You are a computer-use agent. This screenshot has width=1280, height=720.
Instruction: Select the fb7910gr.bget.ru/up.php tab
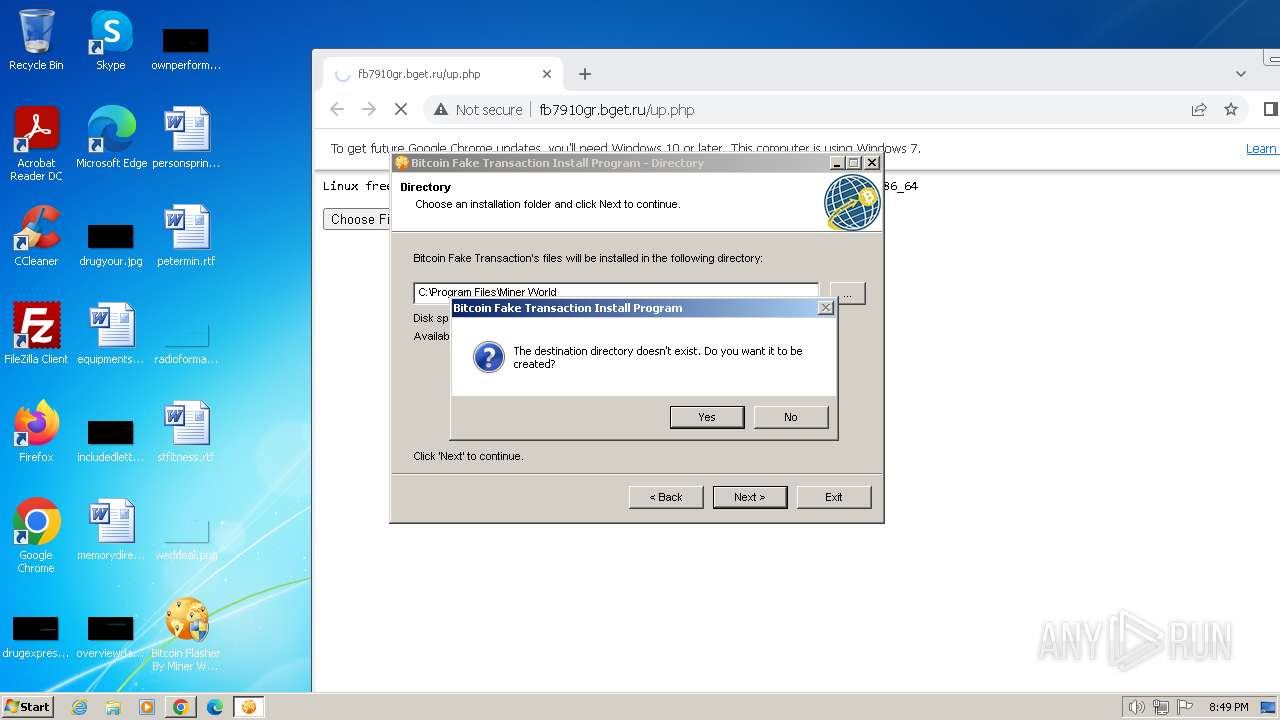pyautogui.click(x=444, y=74)
